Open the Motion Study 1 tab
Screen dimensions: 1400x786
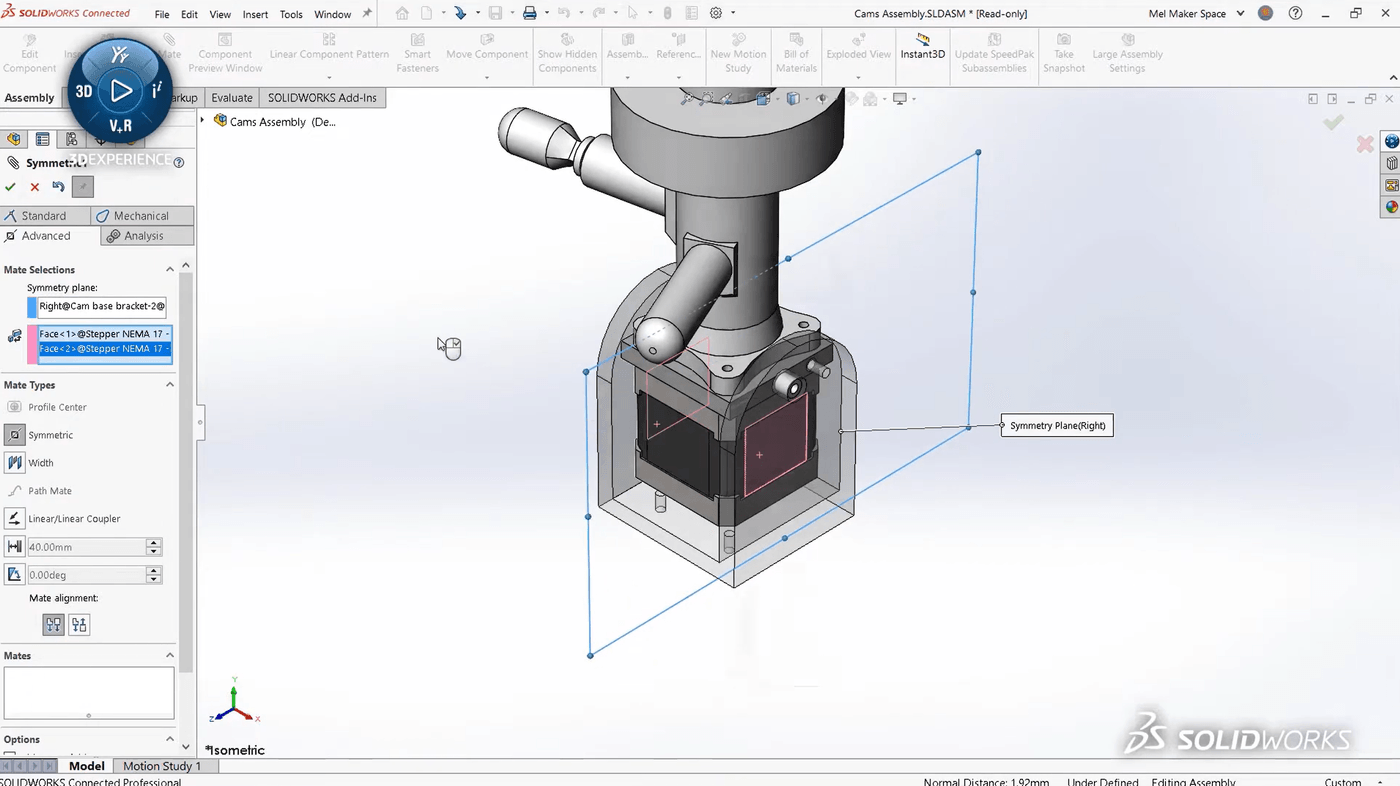pos(163,765)
